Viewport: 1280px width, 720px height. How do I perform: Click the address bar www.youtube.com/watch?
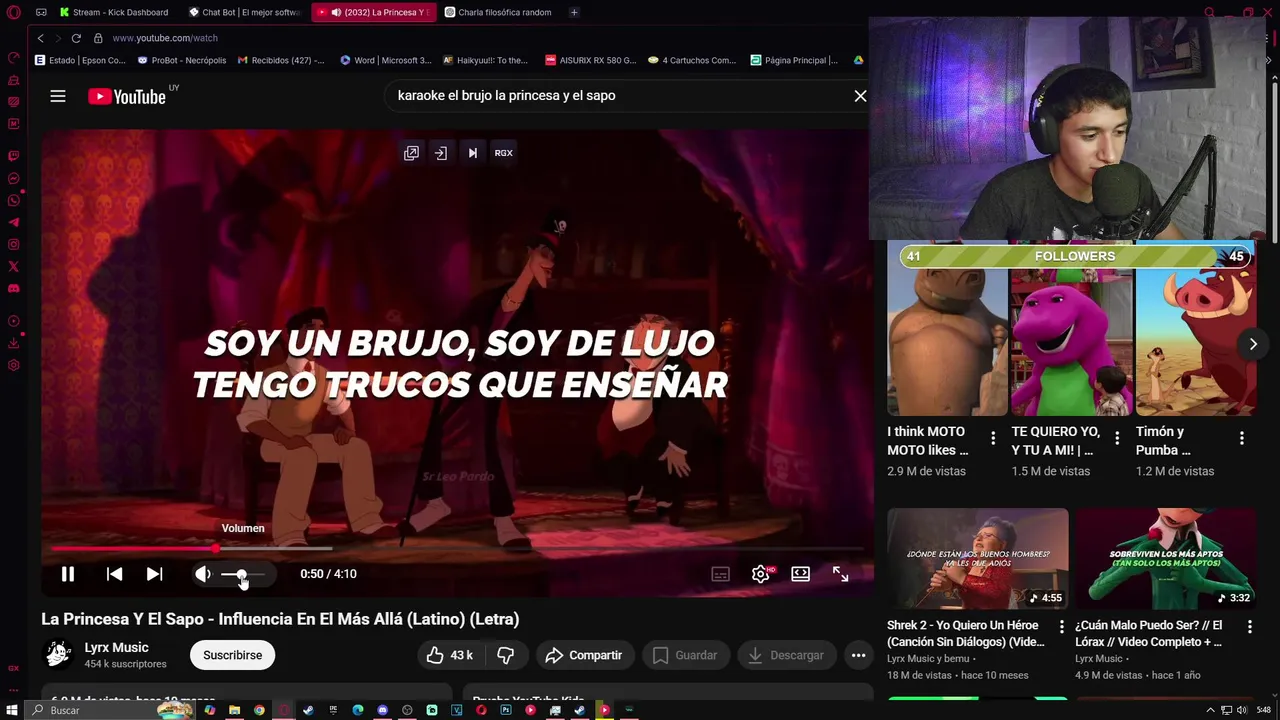[164, 38]
